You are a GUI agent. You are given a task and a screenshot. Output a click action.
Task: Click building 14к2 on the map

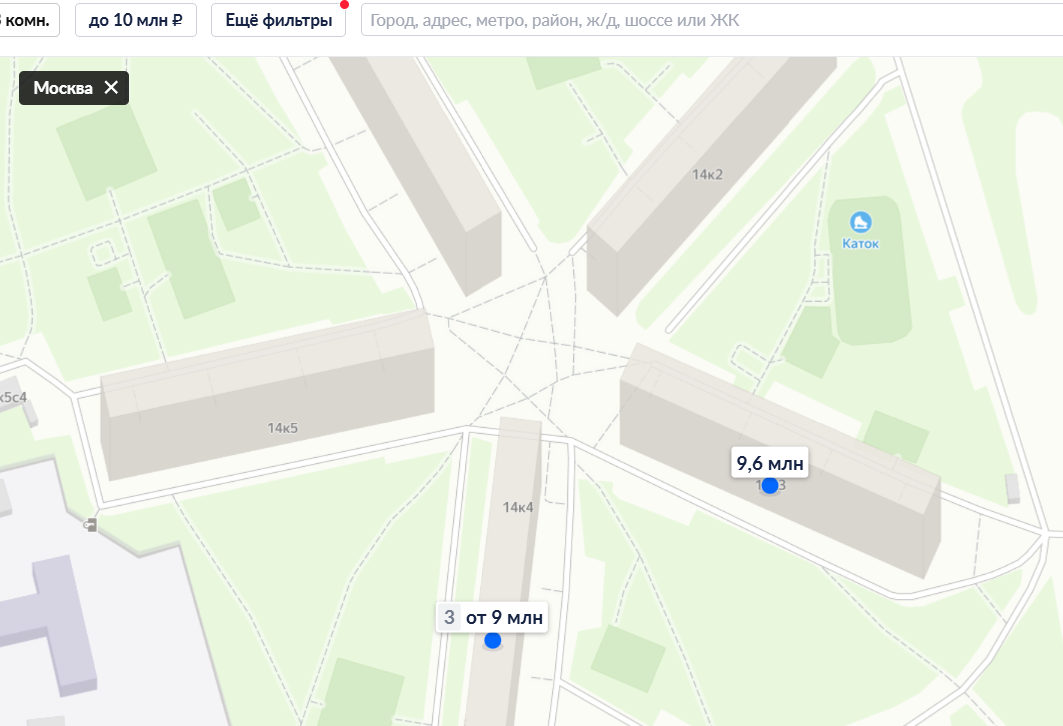point(707,174)
